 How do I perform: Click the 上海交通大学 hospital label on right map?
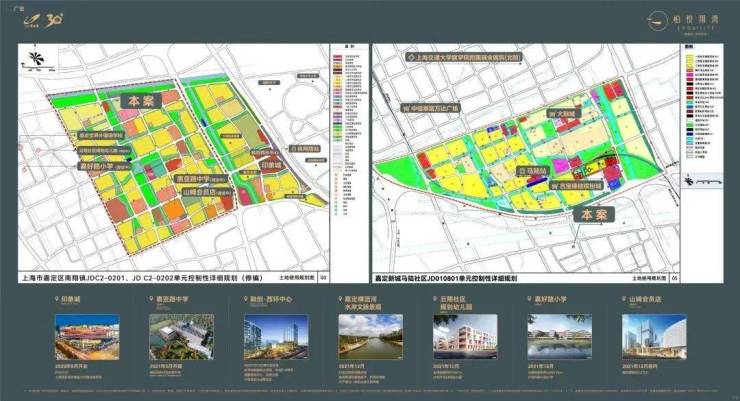[x=463, y=57]
